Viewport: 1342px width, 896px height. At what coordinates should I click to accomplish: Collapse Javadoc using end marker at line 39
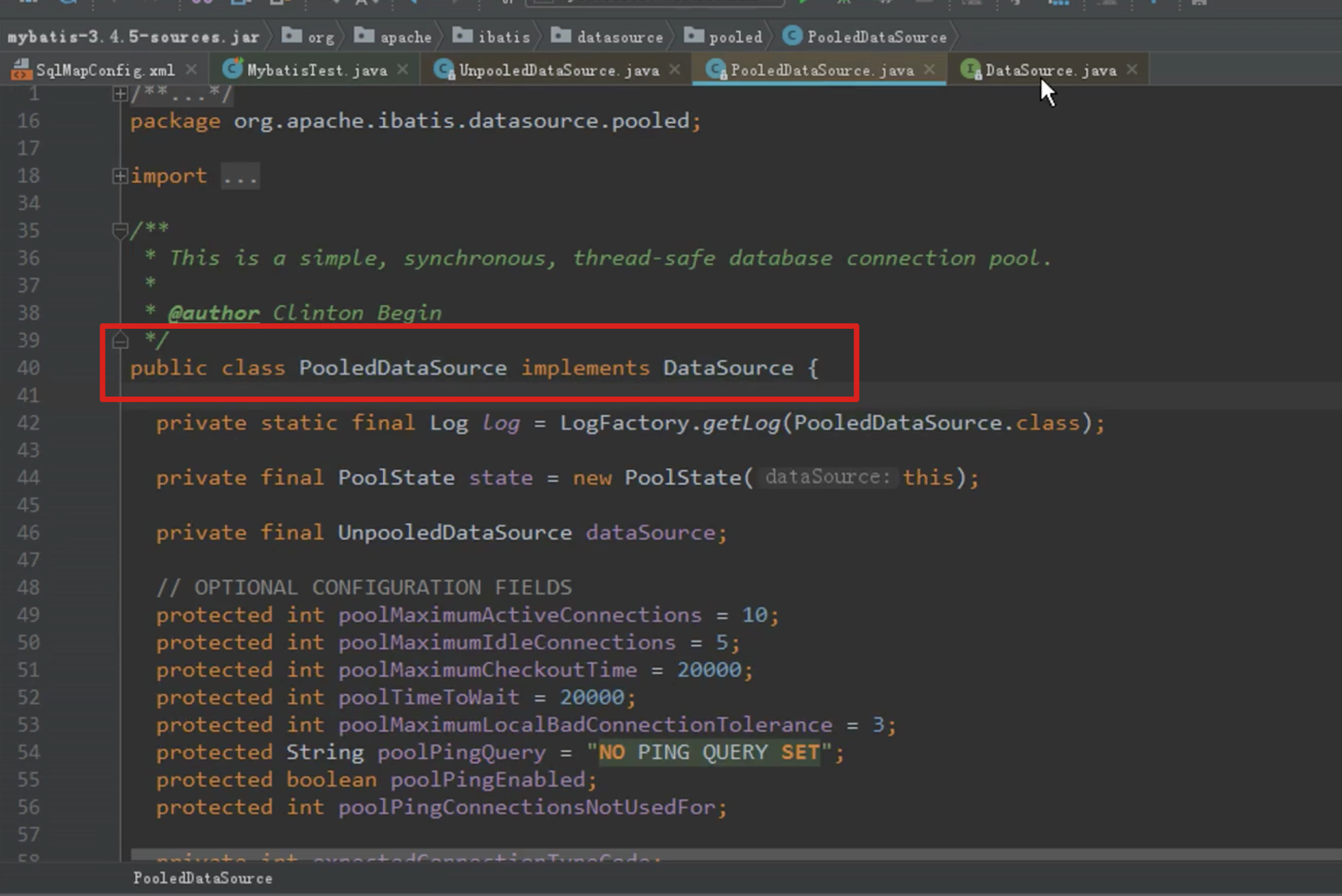[120, 340]
